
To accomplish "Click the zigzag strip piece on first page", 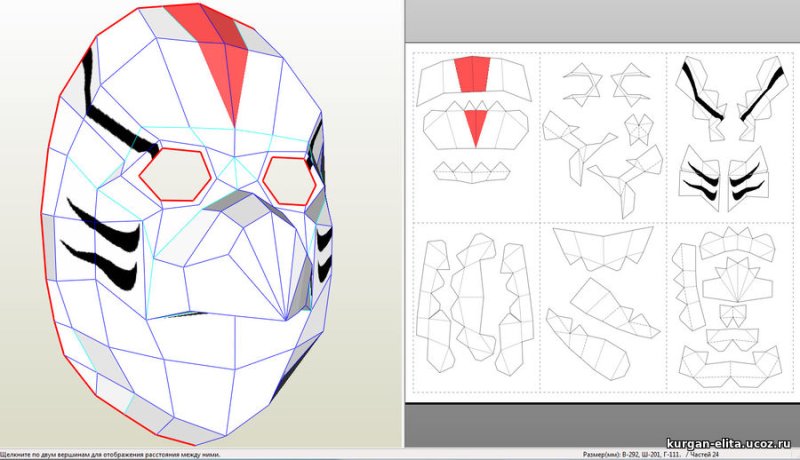I will 475,172.
